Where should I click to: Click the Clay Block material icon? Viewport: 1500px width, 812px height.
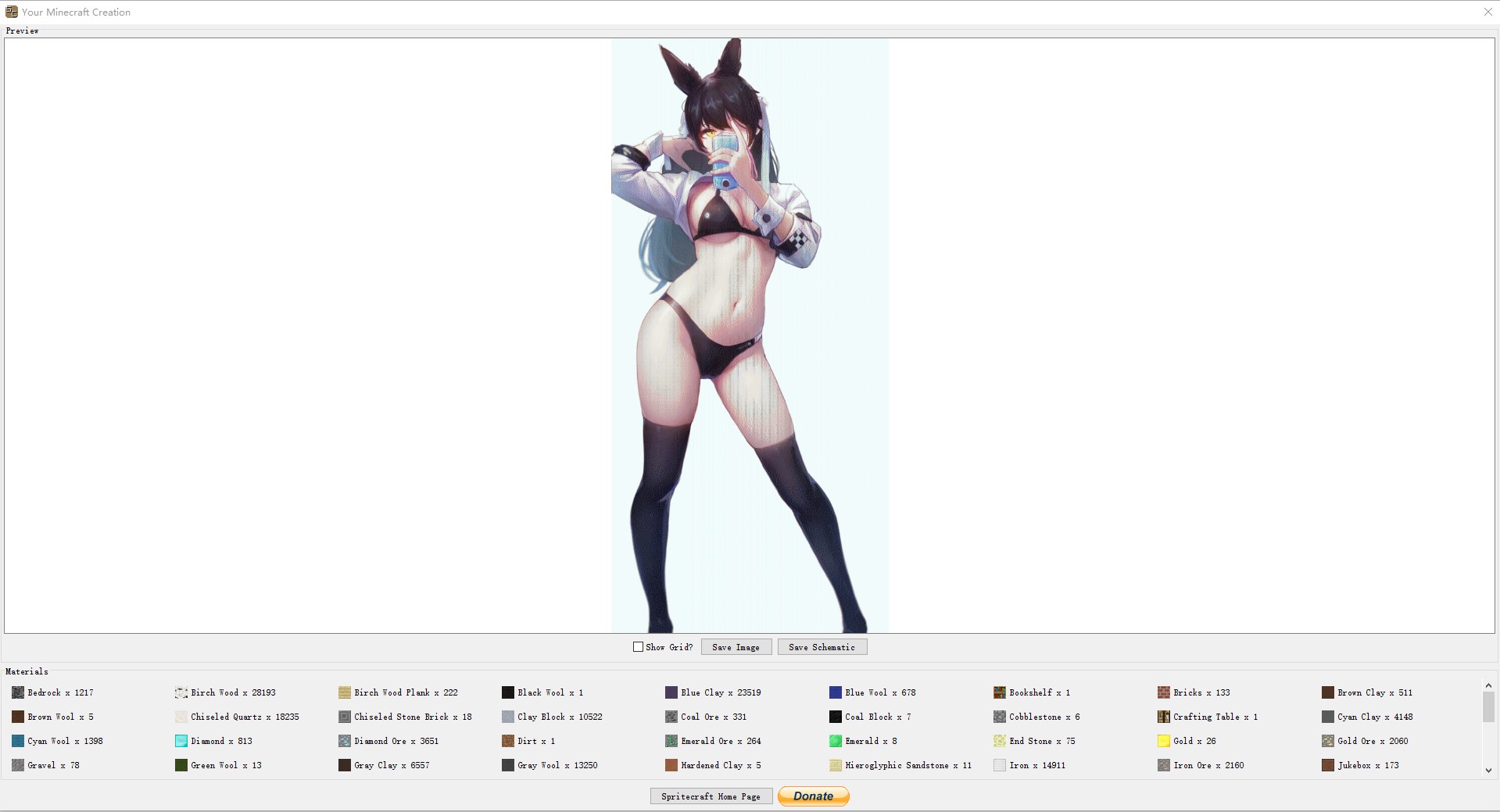tap(508, 717)
